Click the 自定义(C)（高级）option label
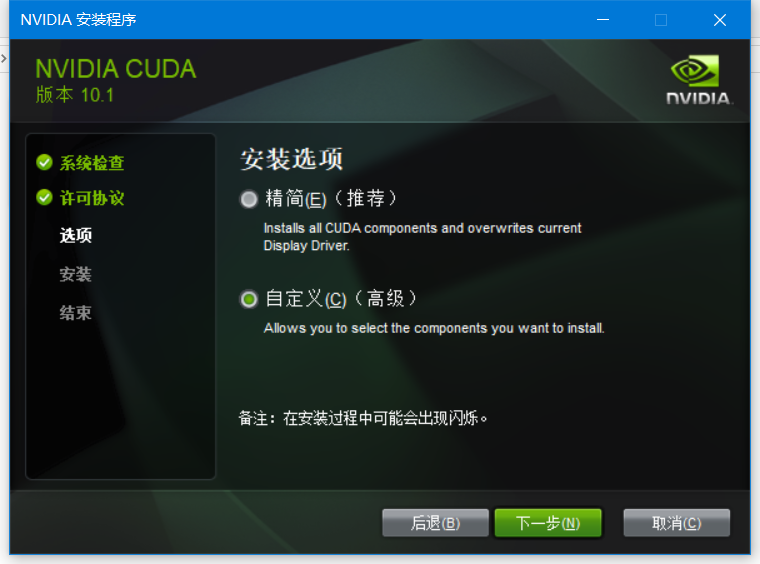760x564 pixels. [341, 298]
